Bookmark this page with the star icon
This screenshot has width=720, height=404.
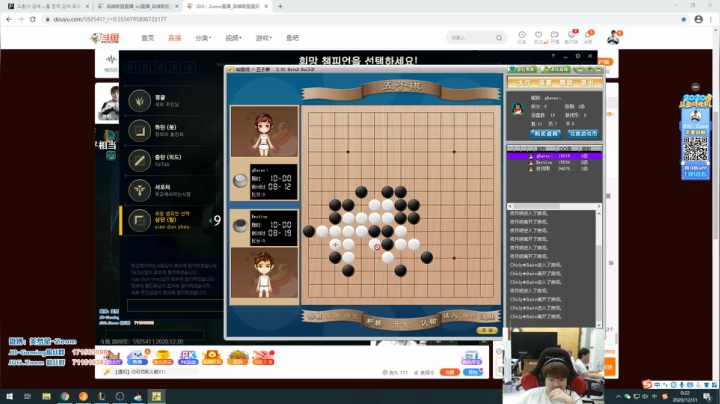(683, 19)
